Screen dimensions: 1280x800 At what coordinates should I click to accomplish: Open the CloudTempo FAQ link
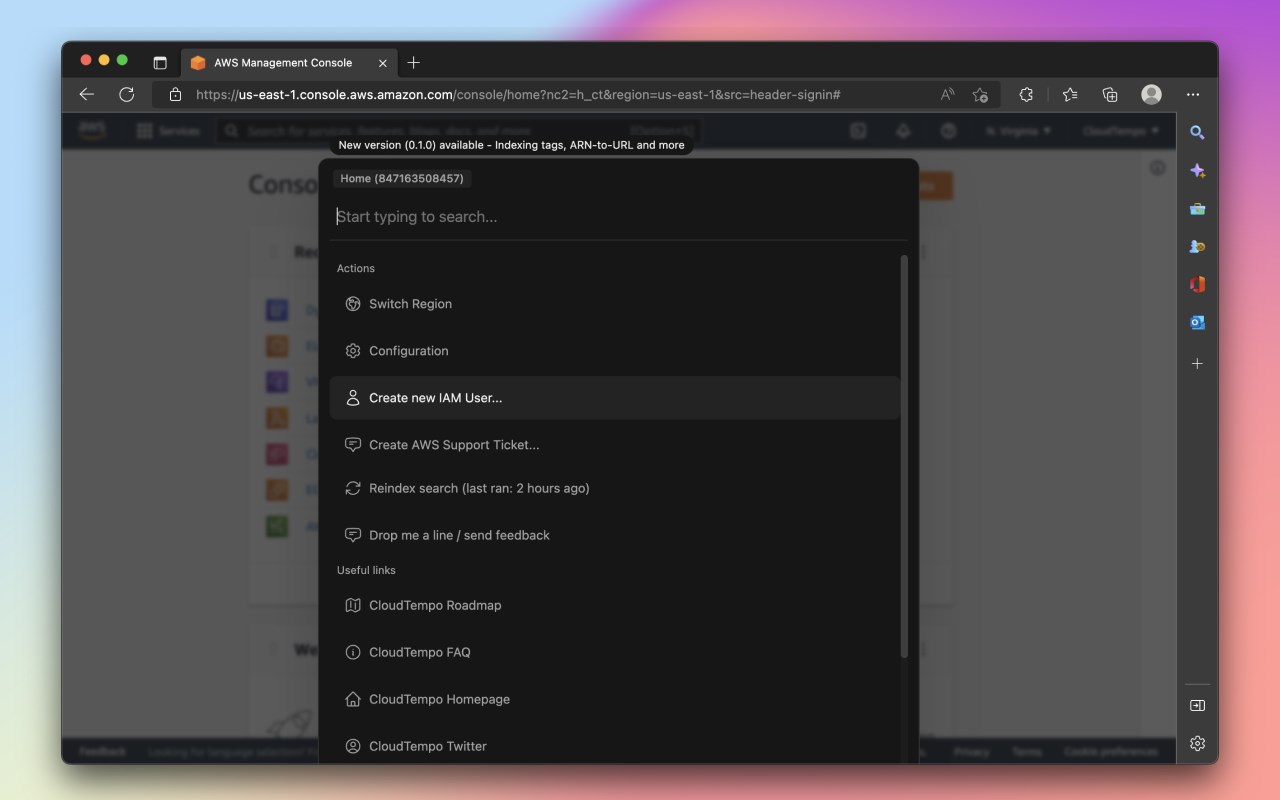(615, 652)
